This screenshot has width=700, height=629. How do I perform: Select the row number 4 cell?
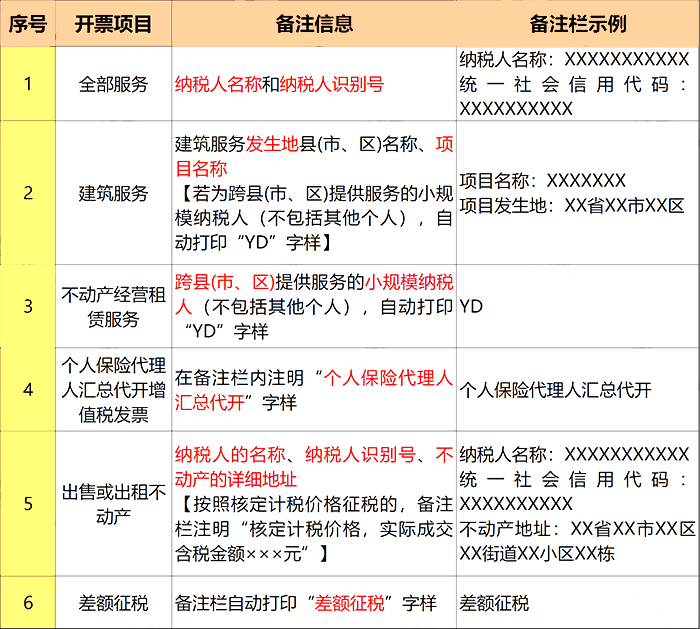(28, 390)
